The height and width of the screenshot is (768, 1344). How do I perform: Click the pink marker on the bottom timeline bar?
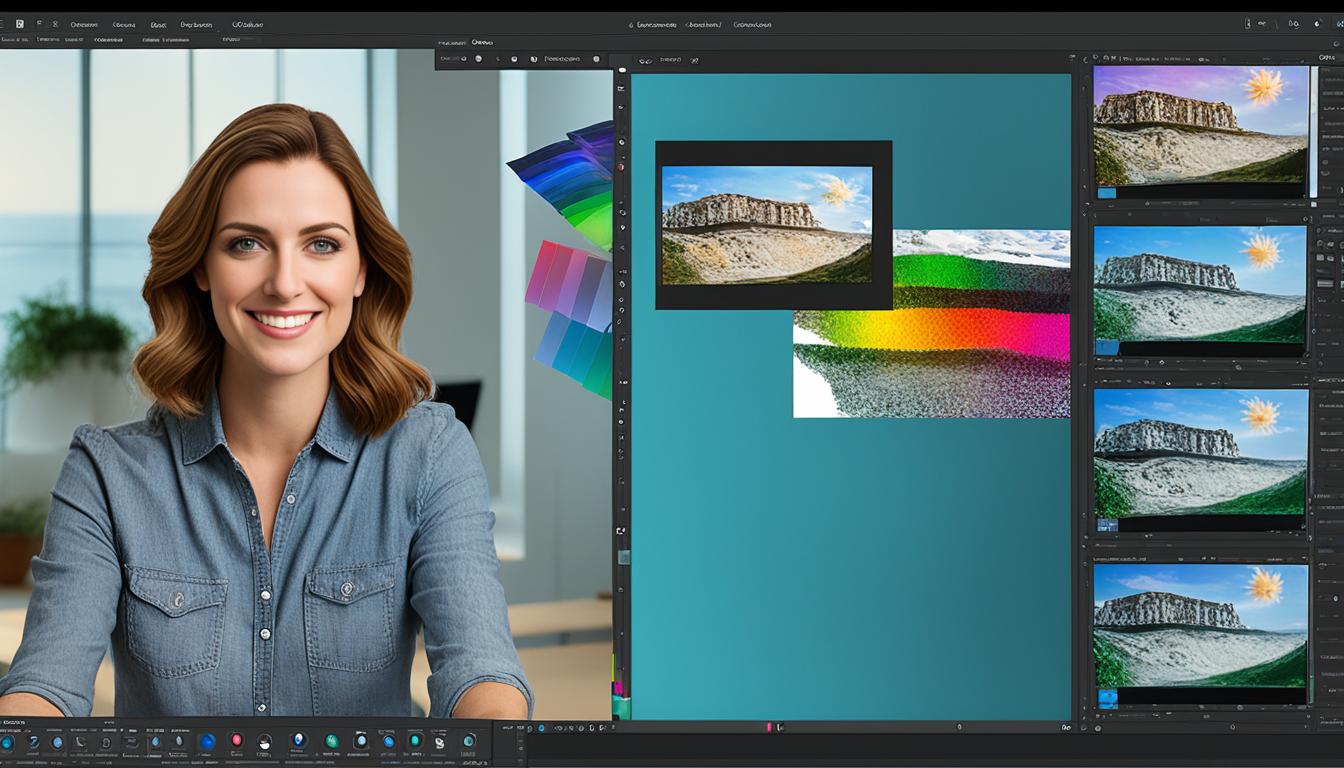coord(769,727)
